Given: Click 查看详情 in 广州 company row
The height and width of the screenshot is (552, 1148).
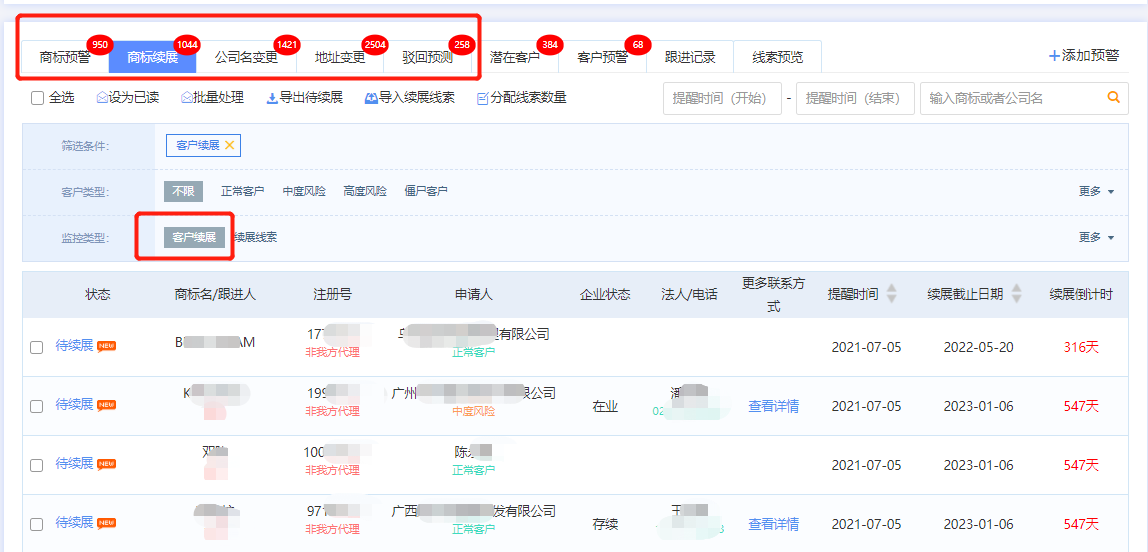Looking at the screenshot, I should tap(773, 406).
